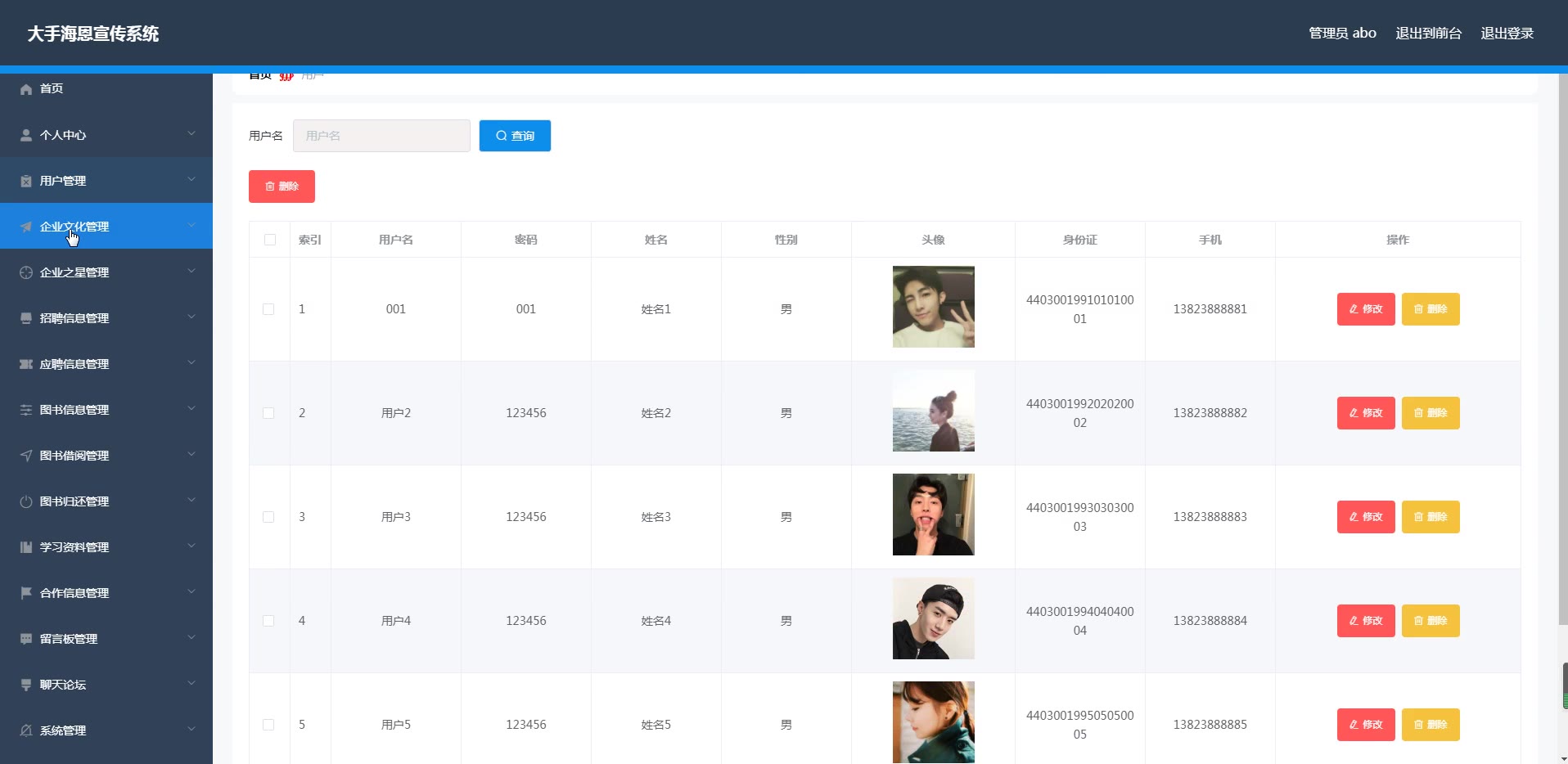
Task: Click 删除 for 用户4
Action: 1431,621
